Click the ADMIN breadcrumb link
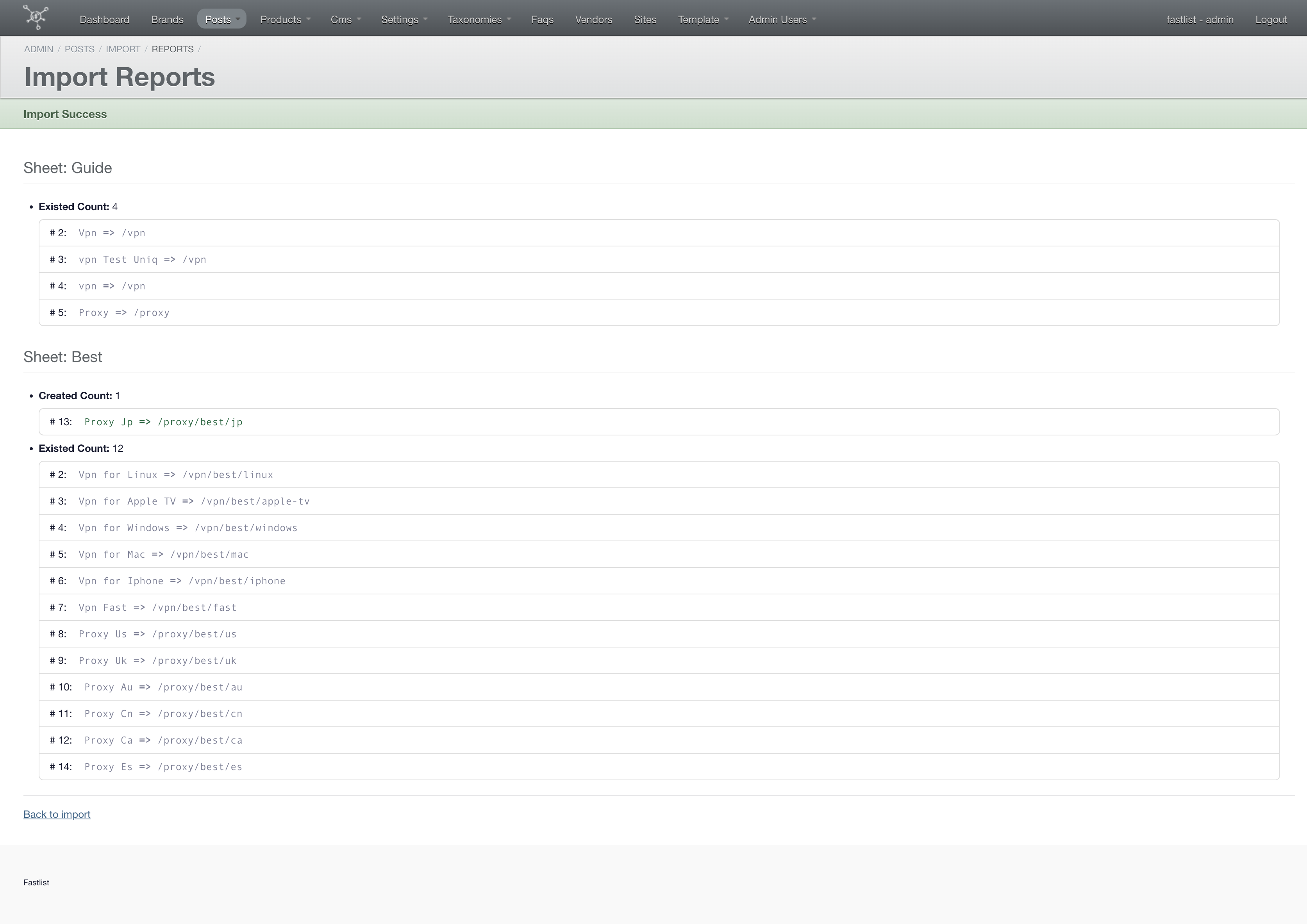 [x=38, y=48]
